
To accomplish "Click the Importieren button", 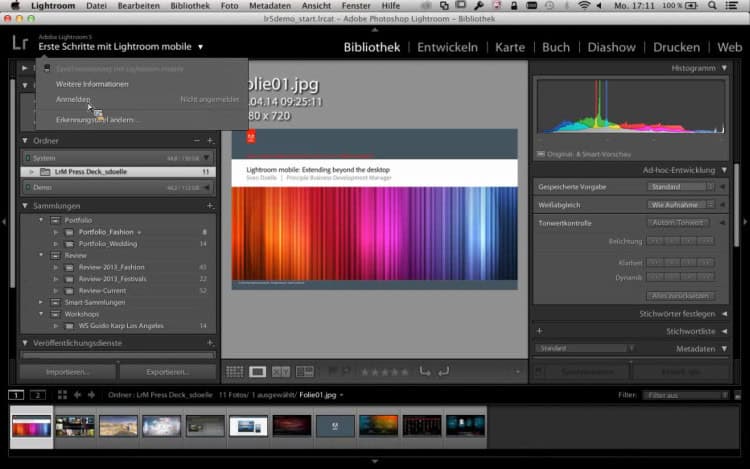I will [68, 371].
